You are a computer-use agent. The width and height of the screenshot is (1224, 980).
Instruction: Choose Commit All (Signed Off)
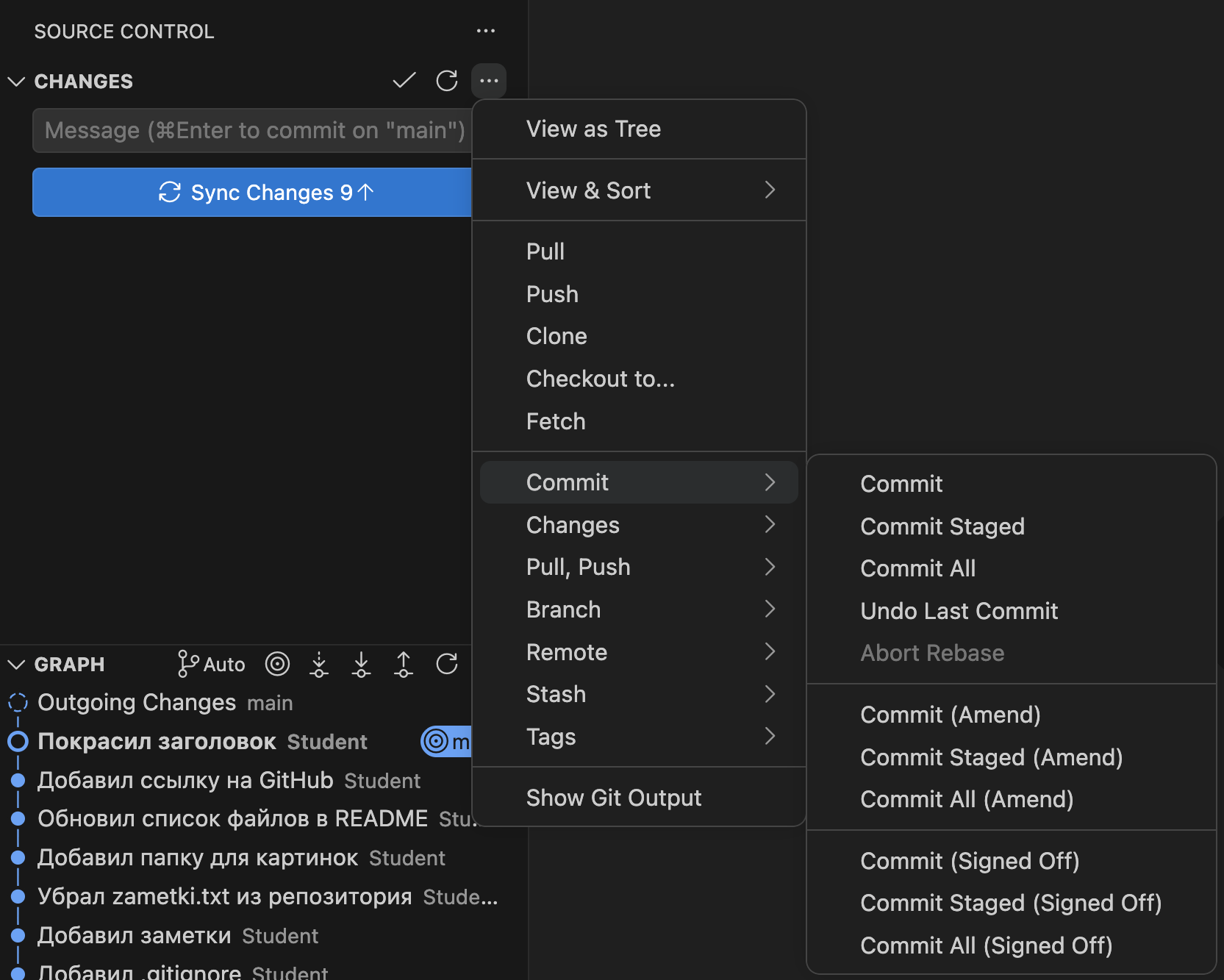[x=1011, y=945]
